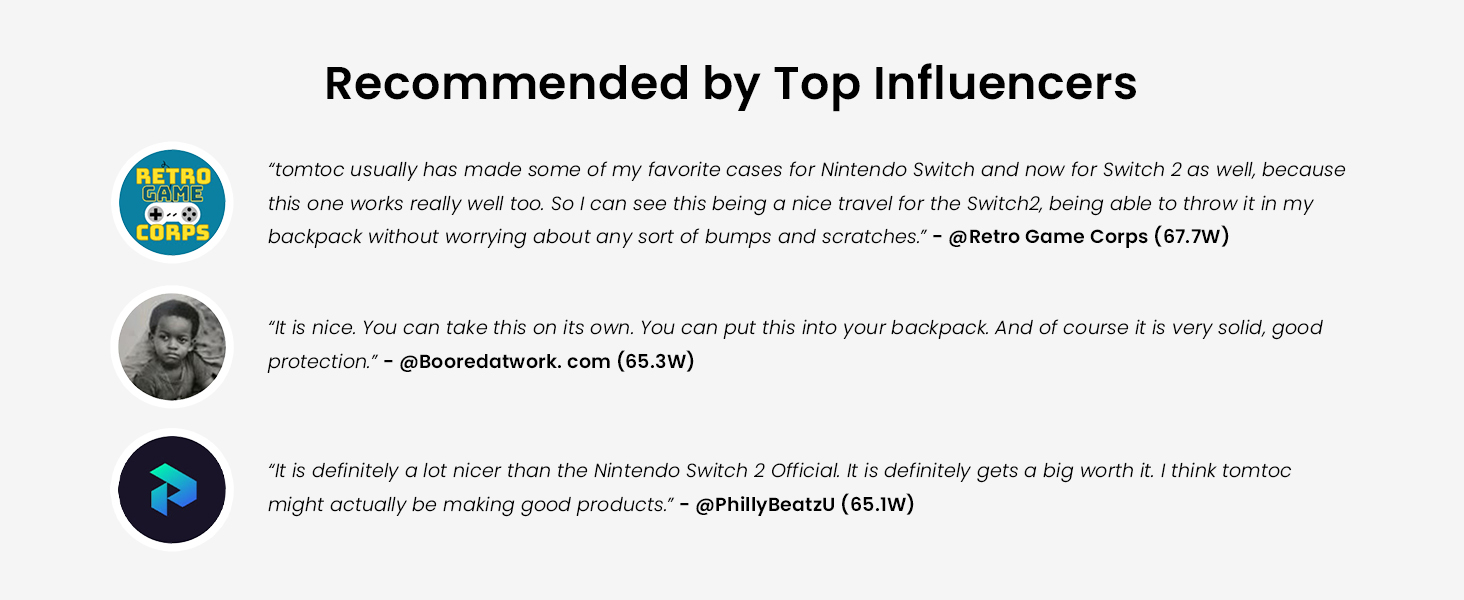Click the Recommended by Top Influencers heading
Viewport: 1464px width, 600px height.
coord(731,84)
